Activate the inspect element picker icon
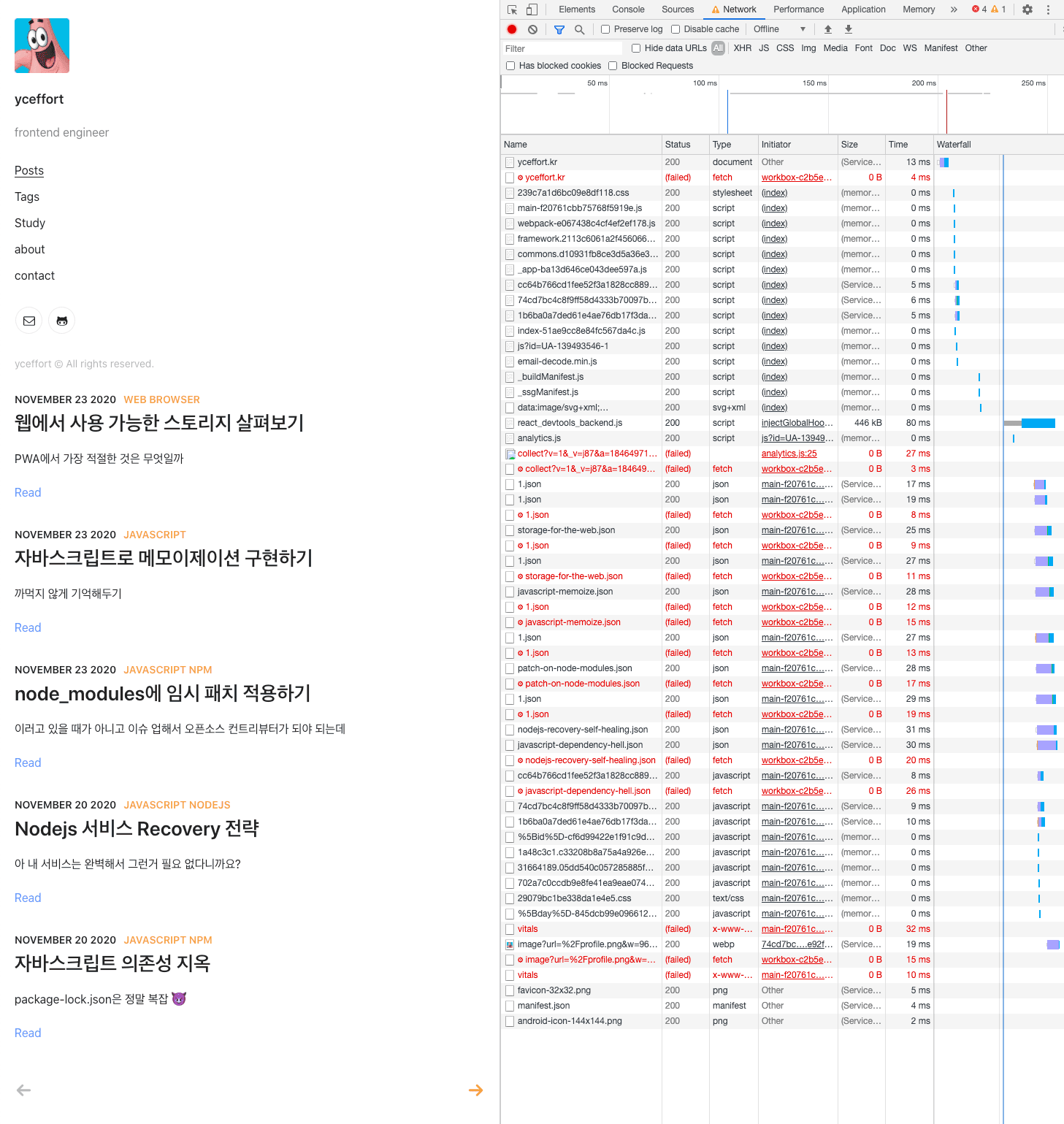This screenshot has width=1064, height=1124. (512, 9)
